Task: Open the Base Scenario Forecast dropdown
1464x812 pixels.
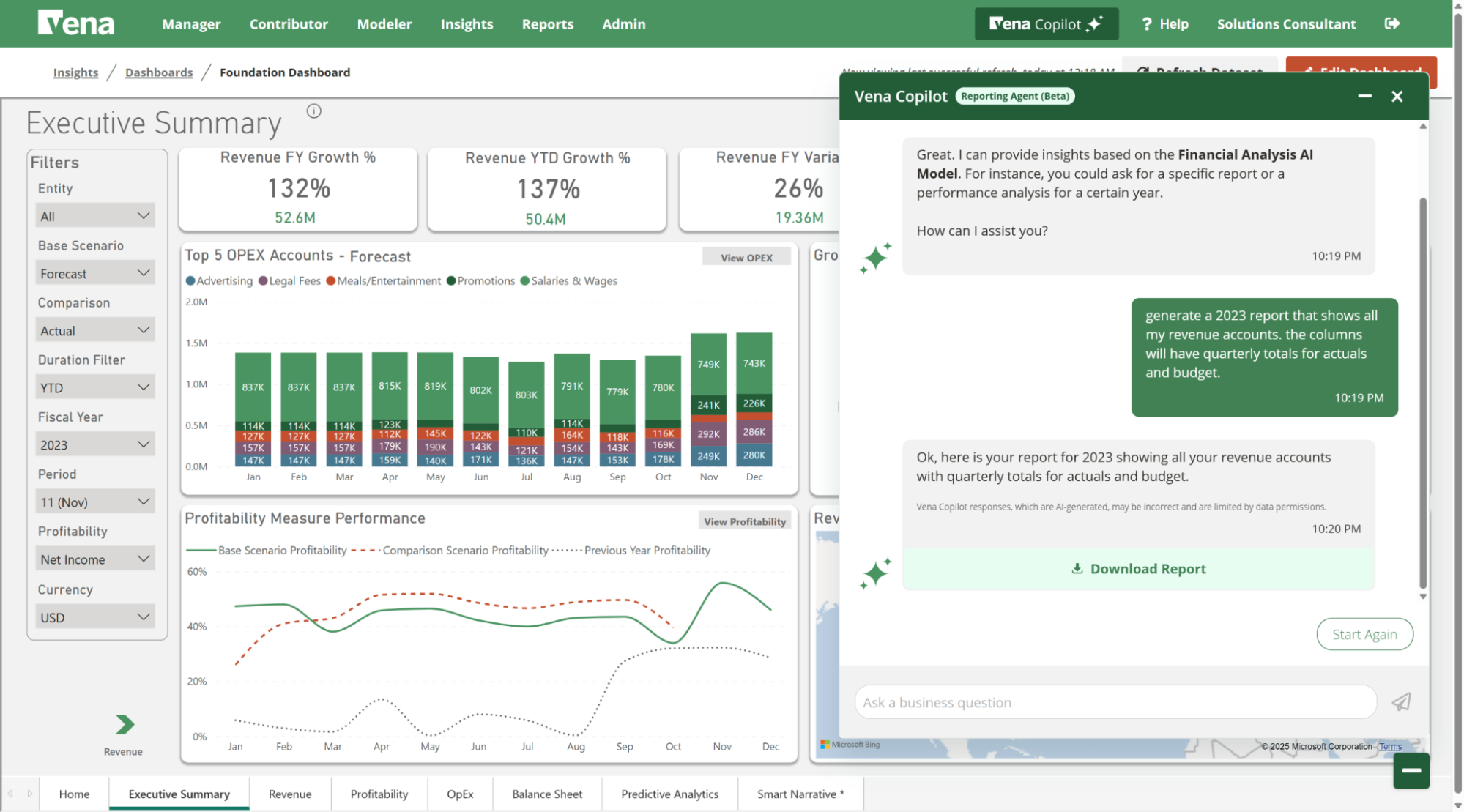Action: [x=95, y=273]
